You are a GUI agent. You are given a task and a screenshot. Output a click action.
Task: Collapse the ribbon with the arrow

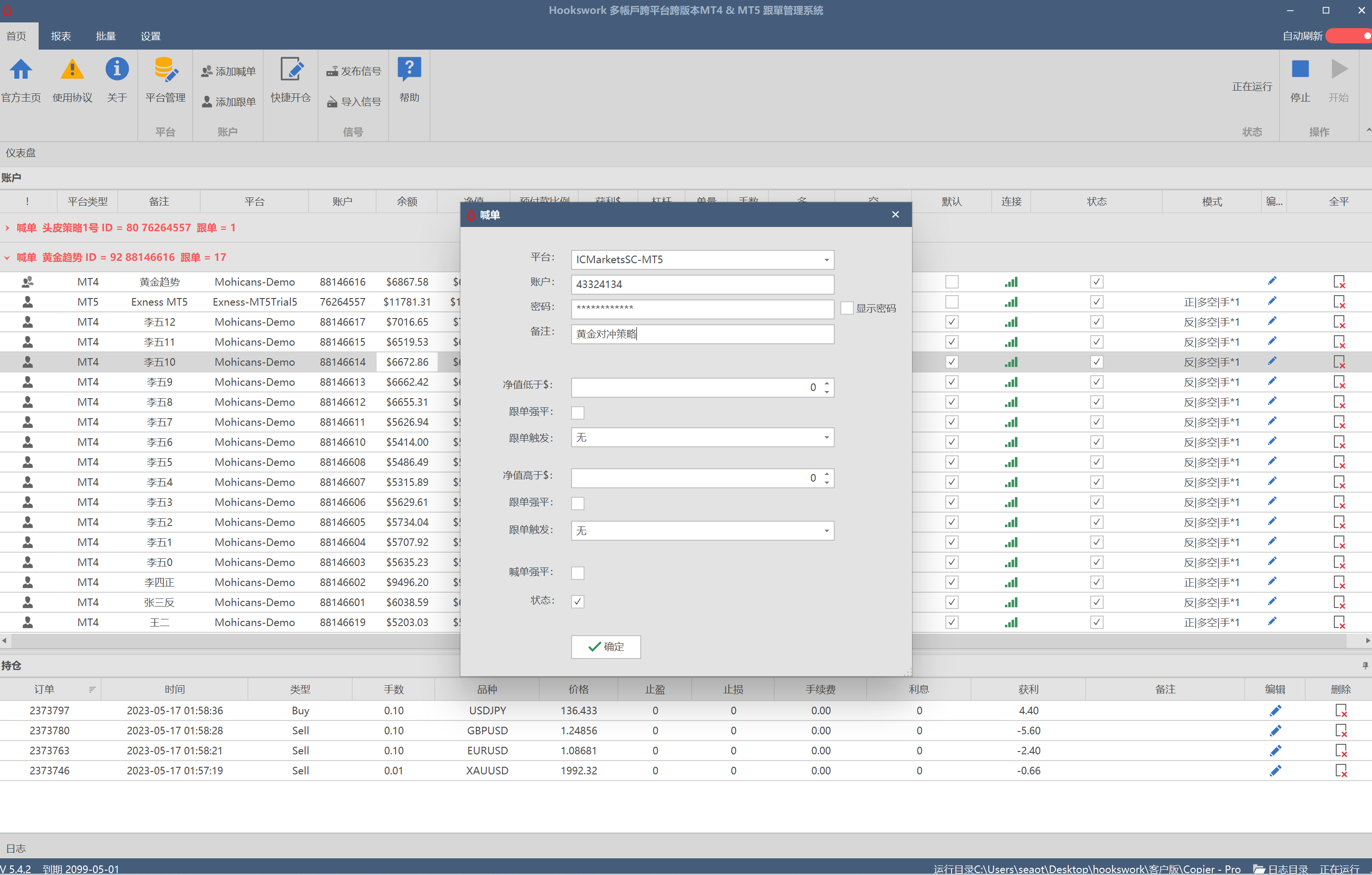(x=1368, y=131)
